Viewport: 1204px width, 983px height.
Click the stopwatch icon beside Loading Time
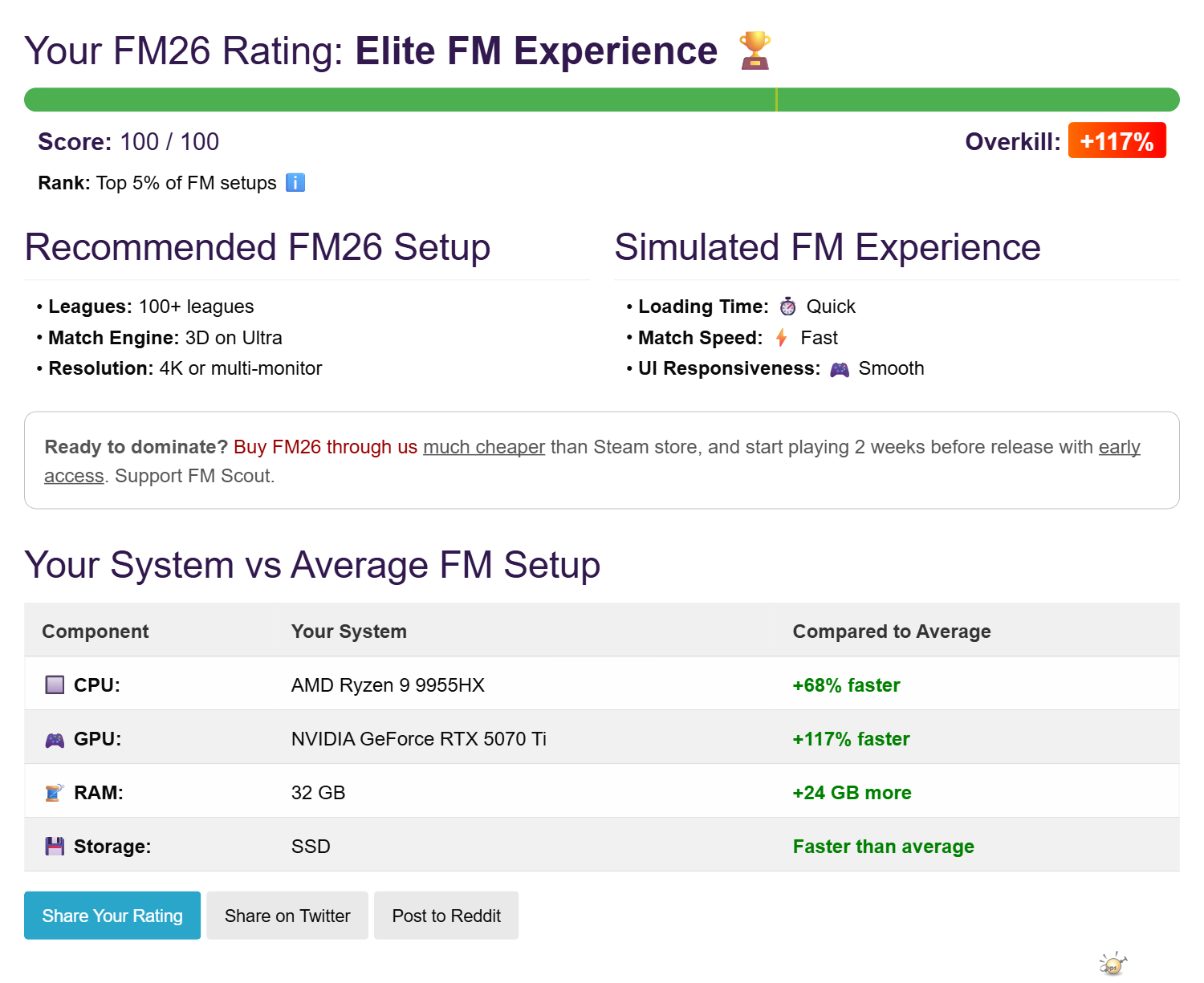[x=787, y=307]
